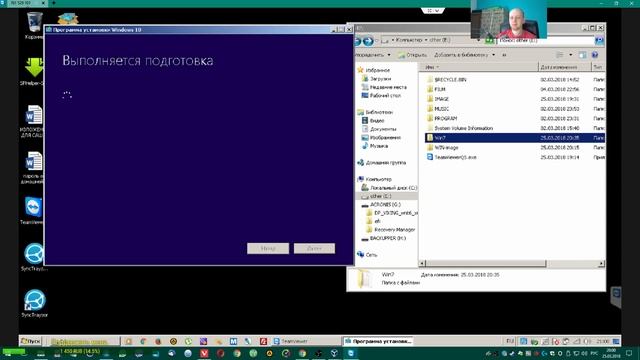
Task: Select the PROGRAM folder row
Action: pos(515,118)
